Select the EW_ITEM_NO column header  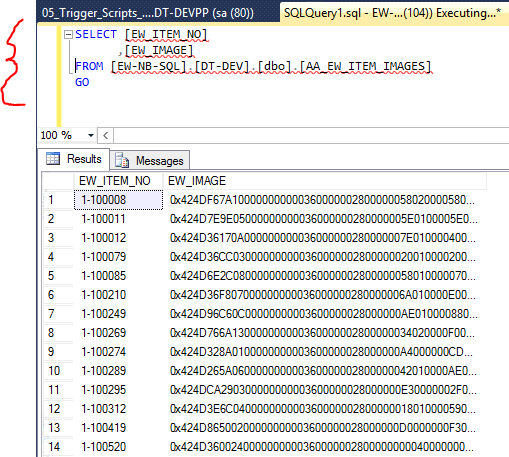pos(118,181)
